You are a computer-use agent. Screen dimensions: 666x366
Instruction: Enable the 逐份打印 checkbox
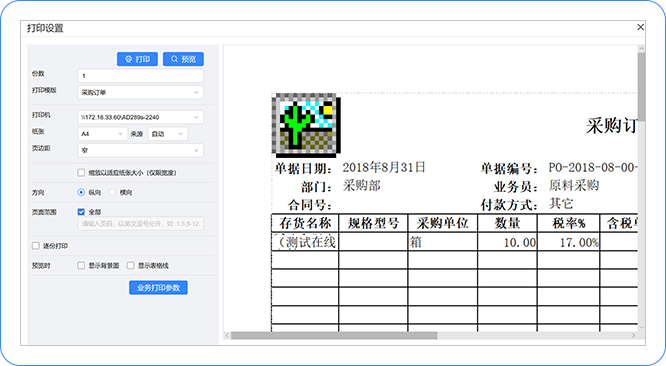pos(36,246)
